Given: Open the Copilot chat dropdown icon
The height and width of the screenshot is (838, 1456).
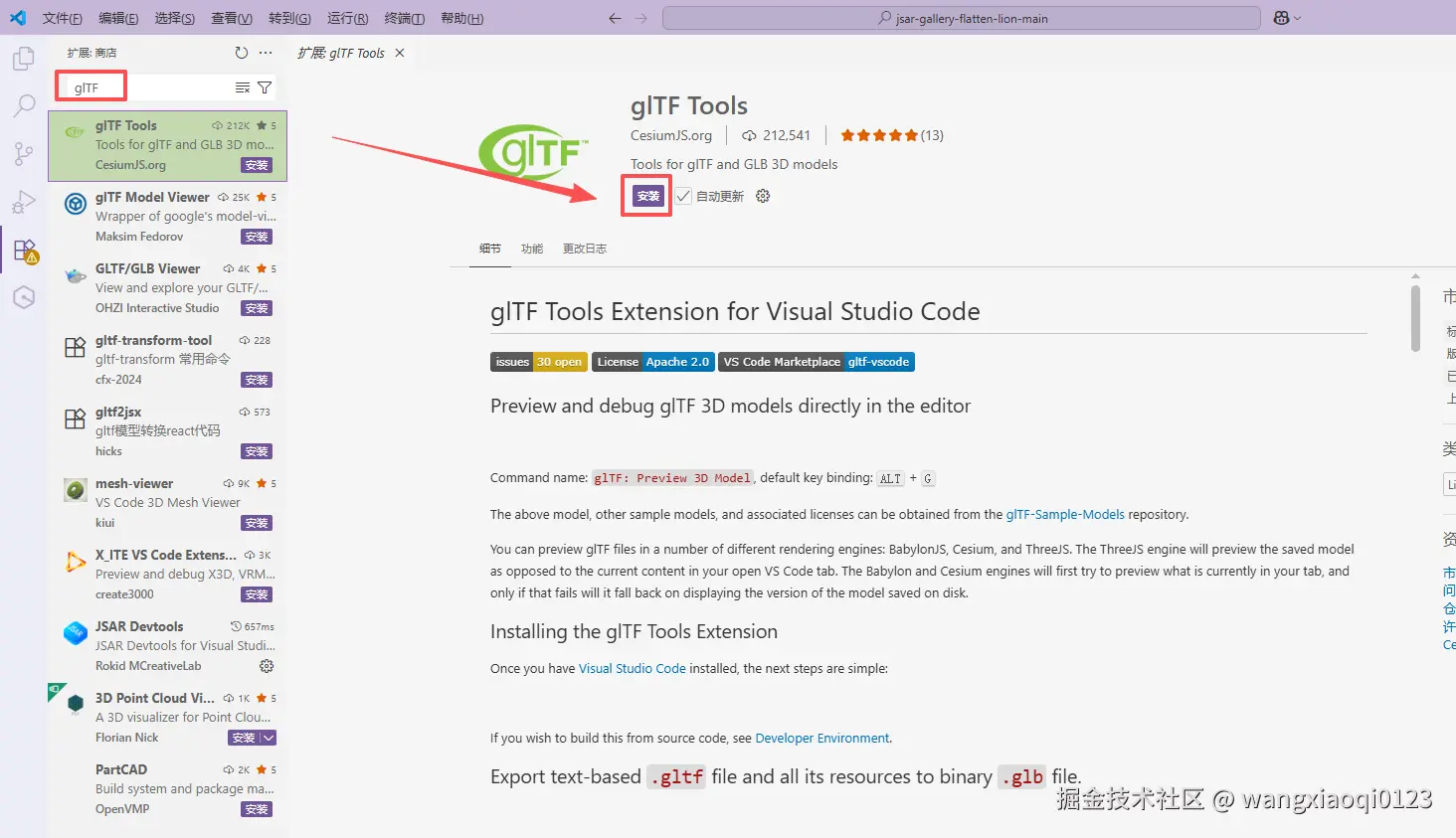Looking at the screenshot, I should tap(1286, 18).
